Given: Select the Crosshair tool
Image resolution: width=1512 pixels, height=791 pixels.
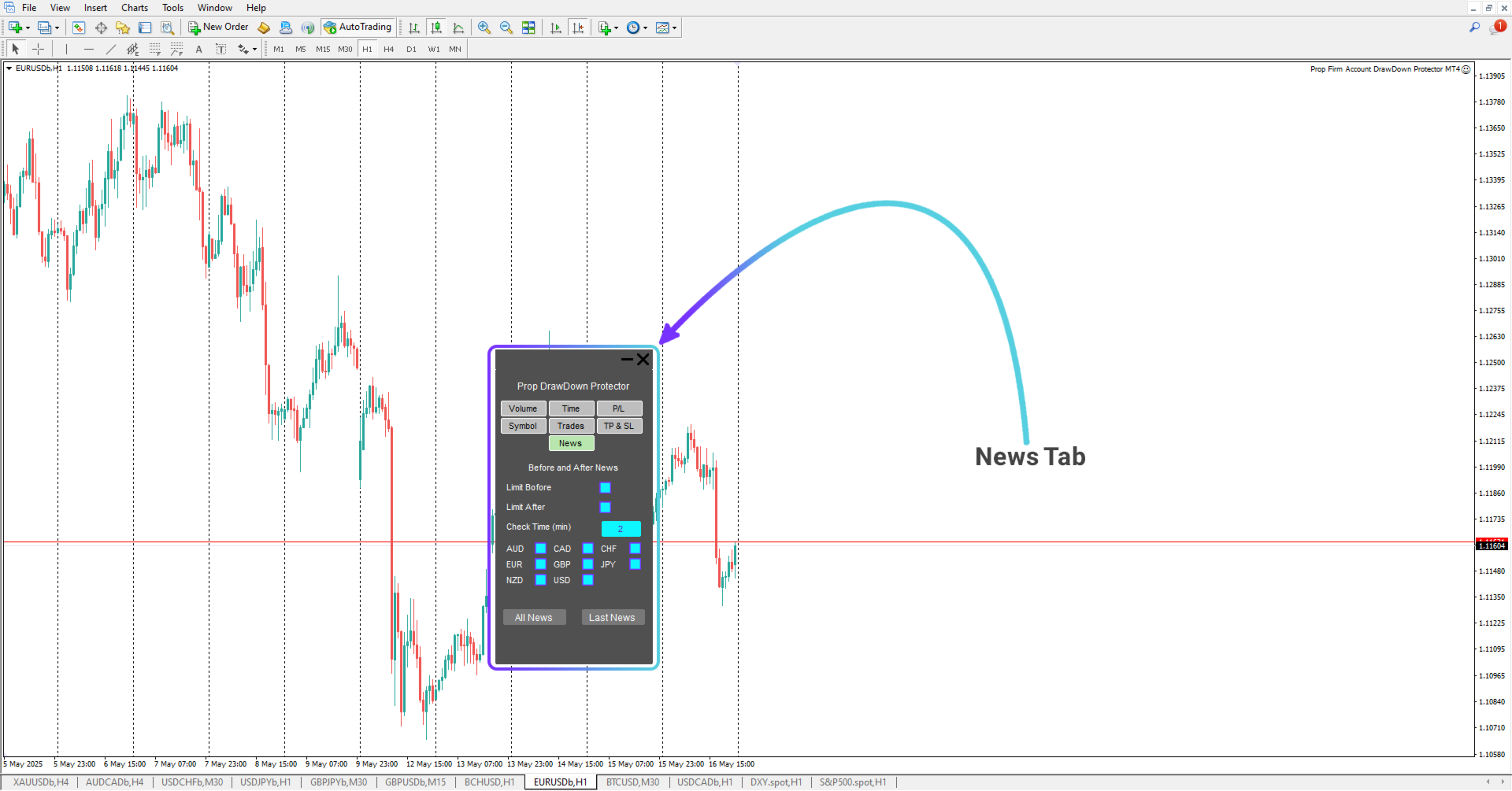Looking at the screenshot, I should [38, 49].
